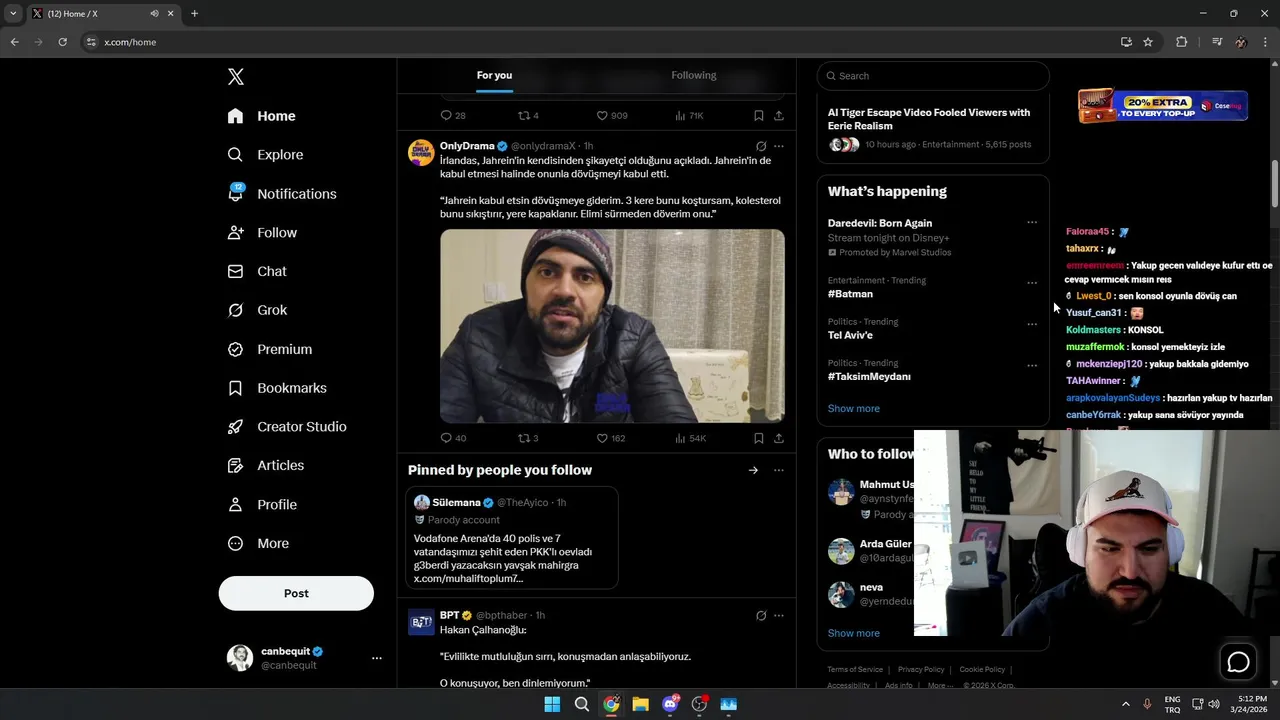
Task: Click the X logo in sidebar
Action: 236,77
